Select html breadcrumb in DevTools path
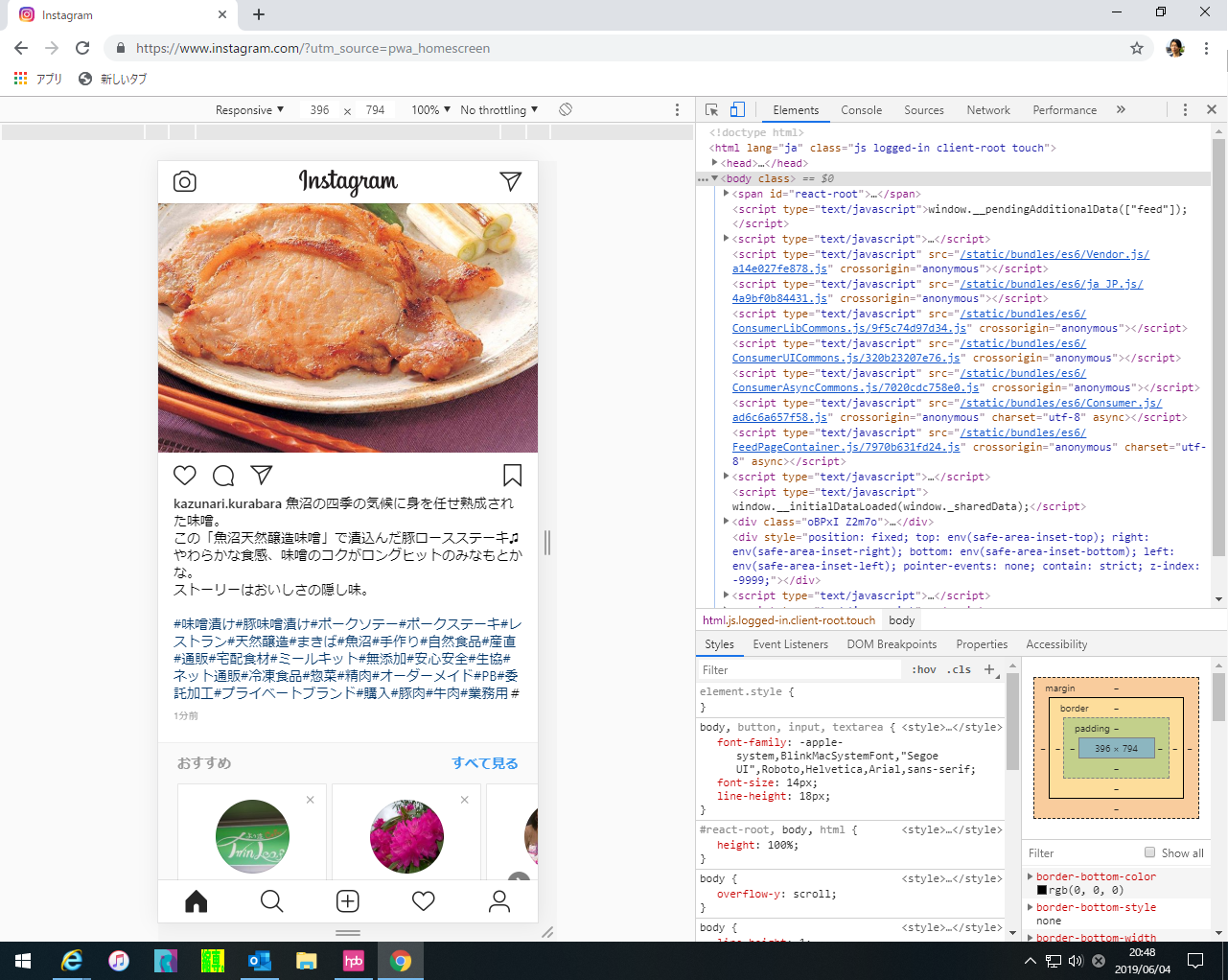 point(789,620)
